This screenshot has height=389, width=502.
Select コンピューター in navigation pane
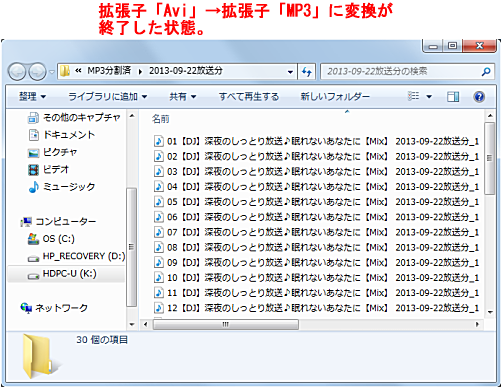[x=58, y=222]
